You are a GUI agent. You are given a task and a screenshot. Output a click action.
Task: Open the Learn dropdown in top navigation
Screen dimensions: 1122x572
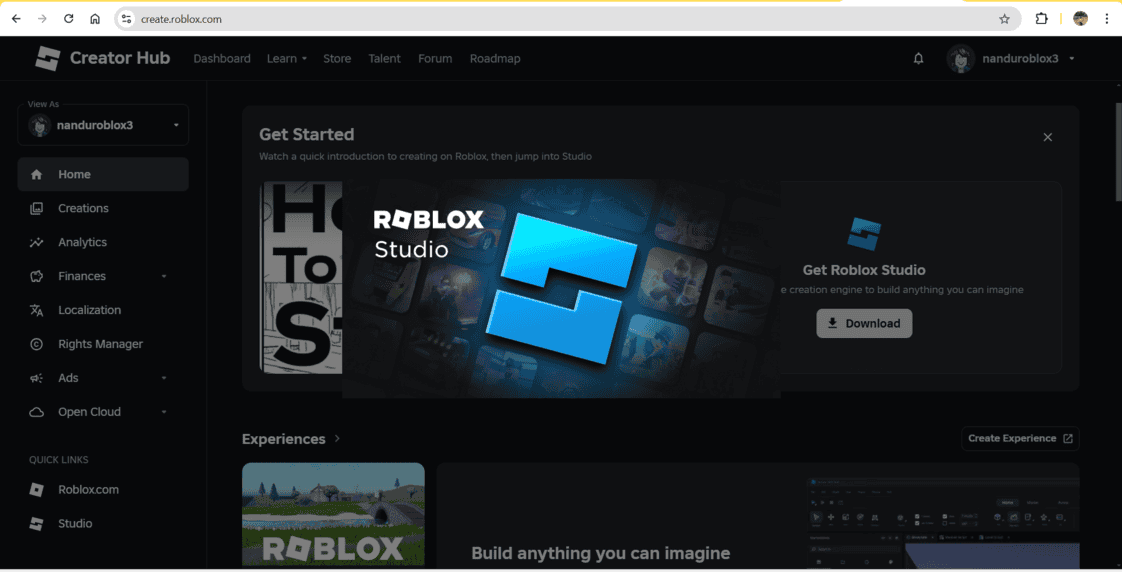click(x=286, y=59)
